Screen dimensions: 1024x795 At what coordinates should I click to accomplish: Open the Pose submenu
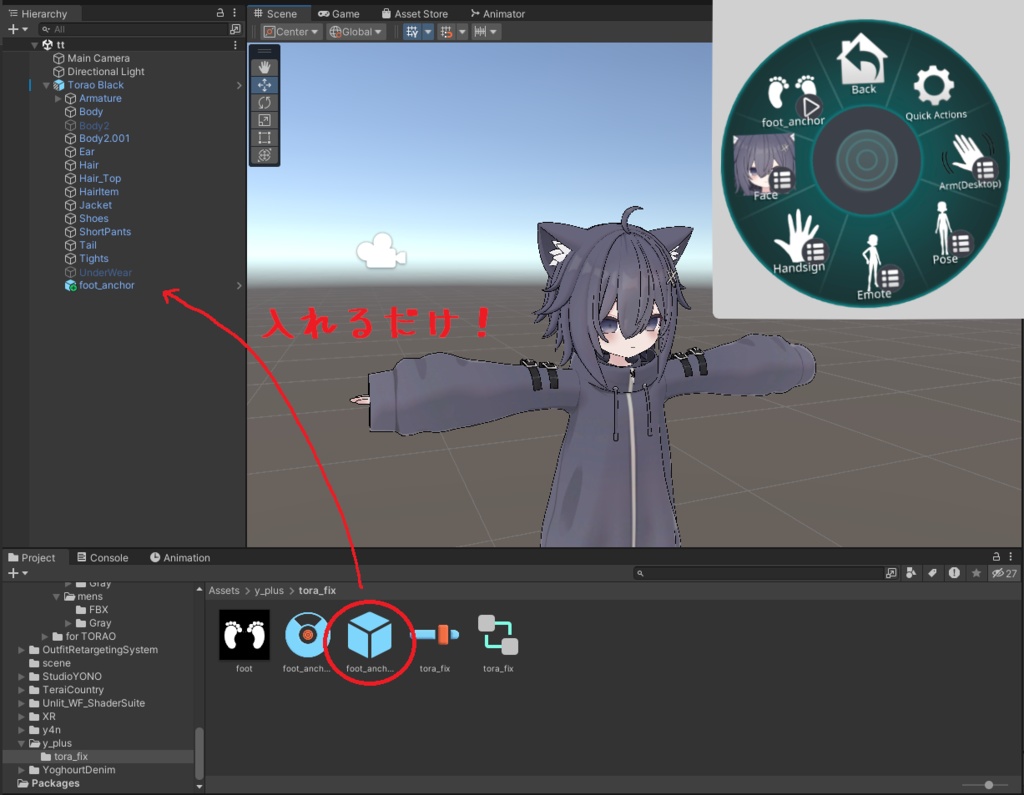tap(949, 233)
